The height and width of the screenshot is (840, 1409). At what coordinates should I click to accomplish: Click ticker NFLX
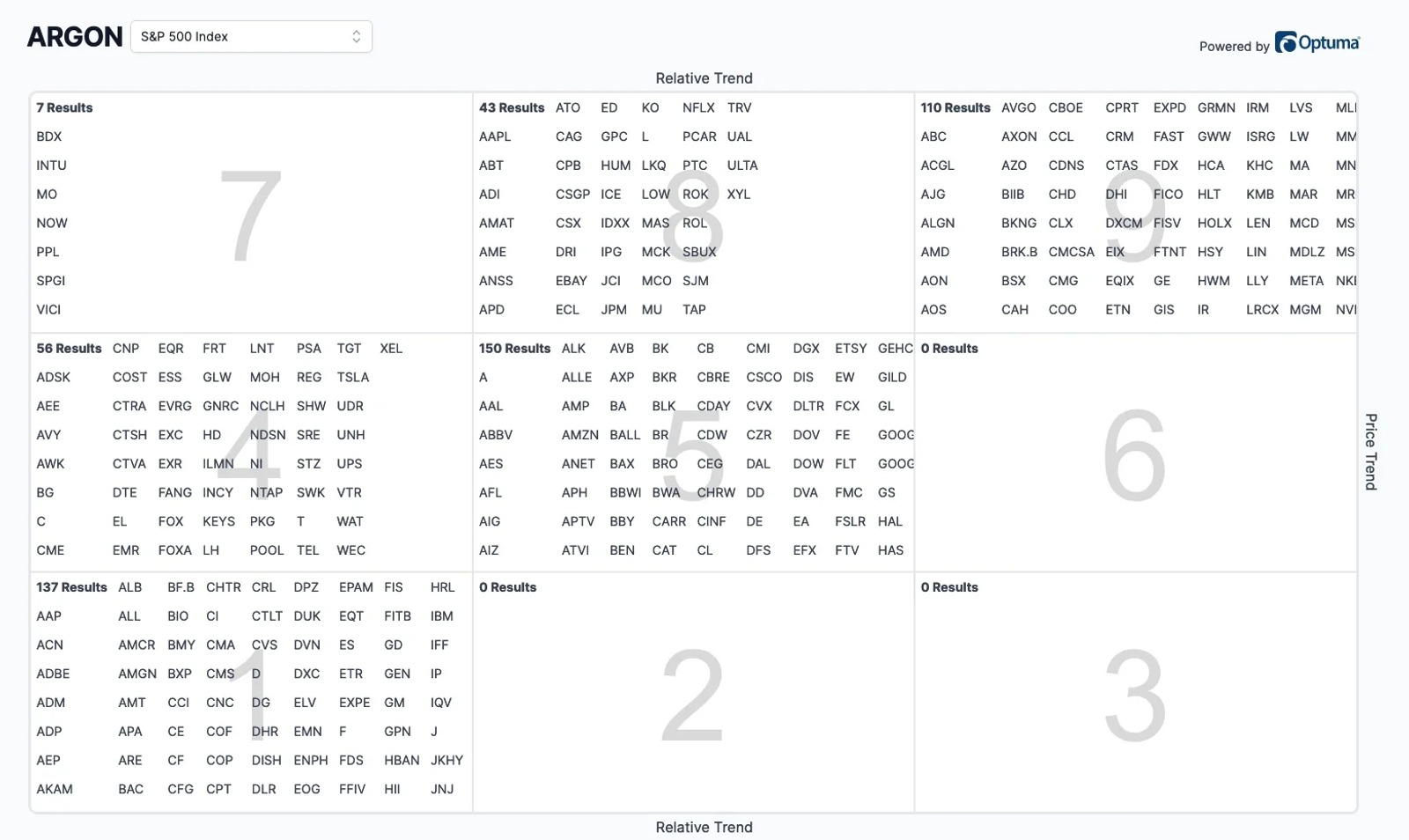(698, 107)
